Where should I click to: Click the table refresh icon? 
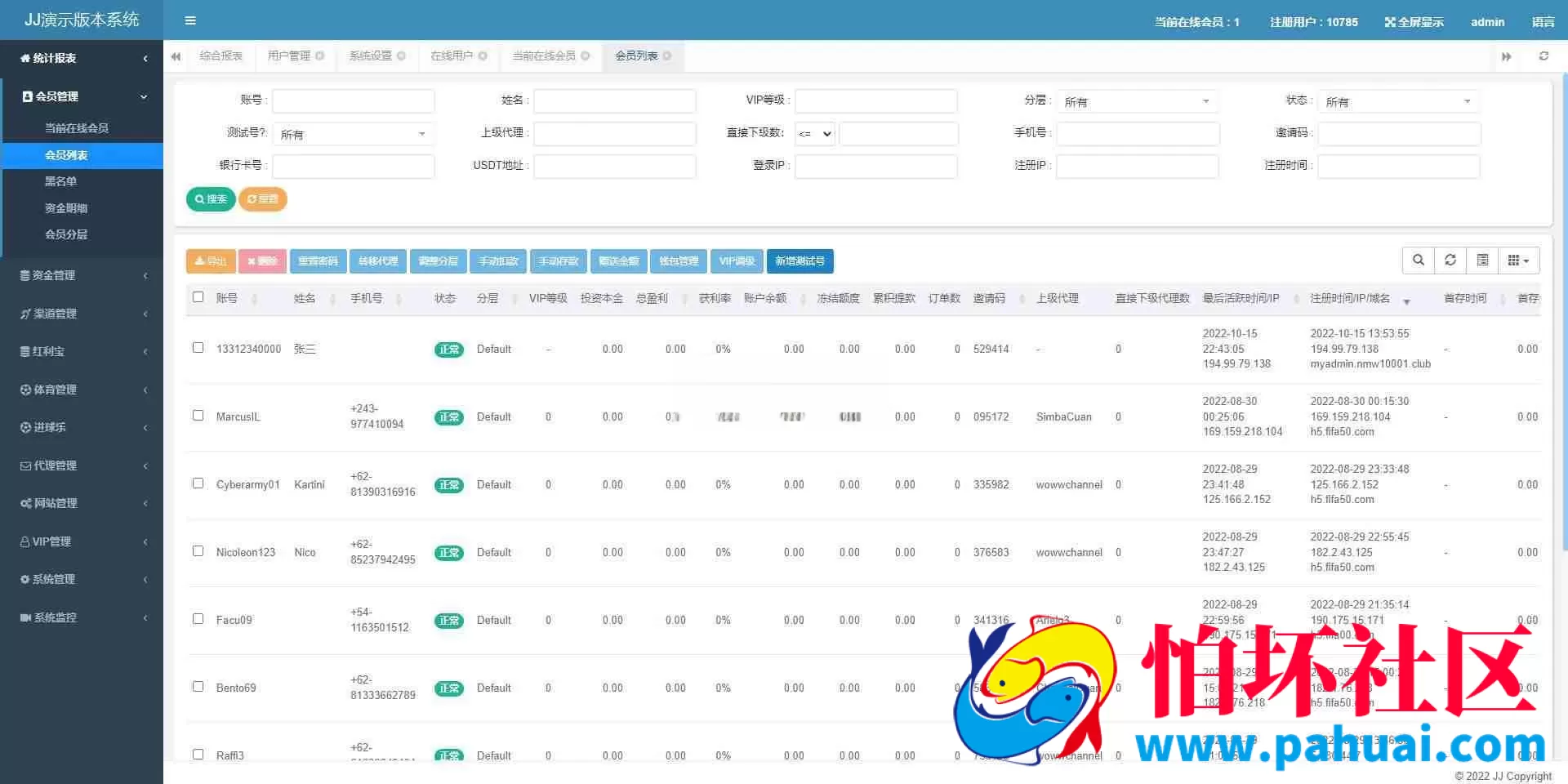pyautogui.click(x=1450, y=260)
